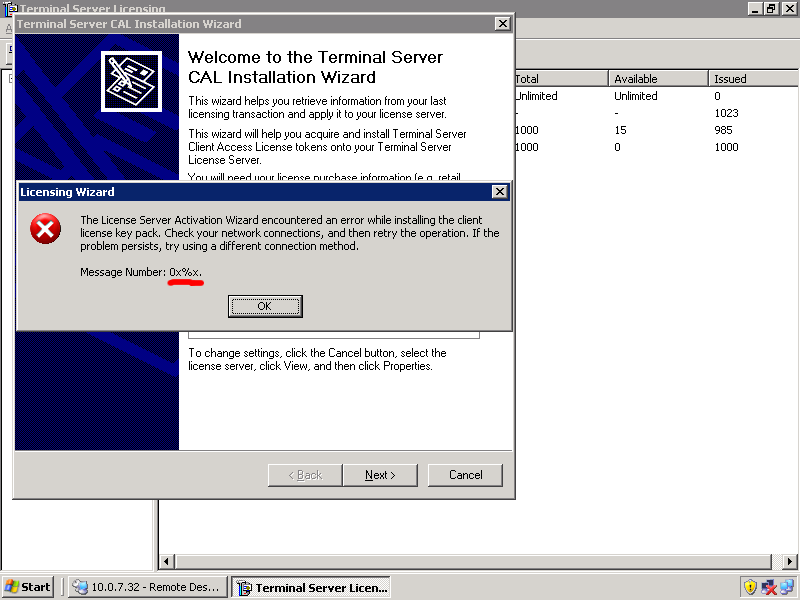Switch to the 10.0.7.32 Remote Desktop taskbar button

point(147,587)
